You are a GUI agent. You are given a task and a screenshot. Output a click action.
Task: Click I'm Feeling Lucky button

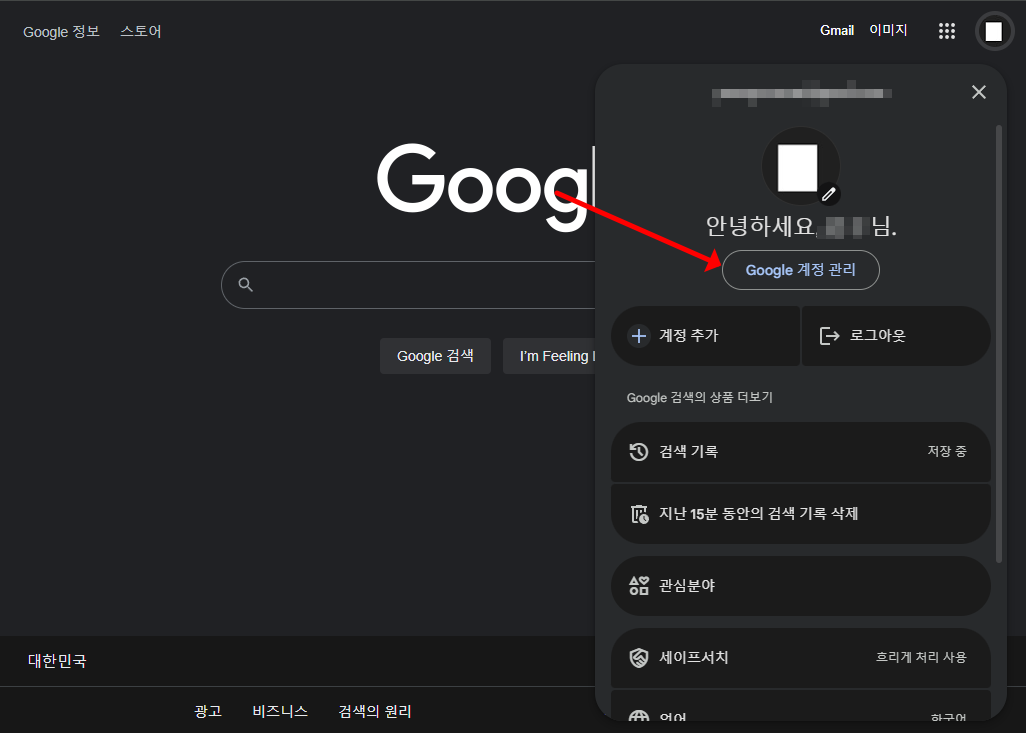pos(550,356)
